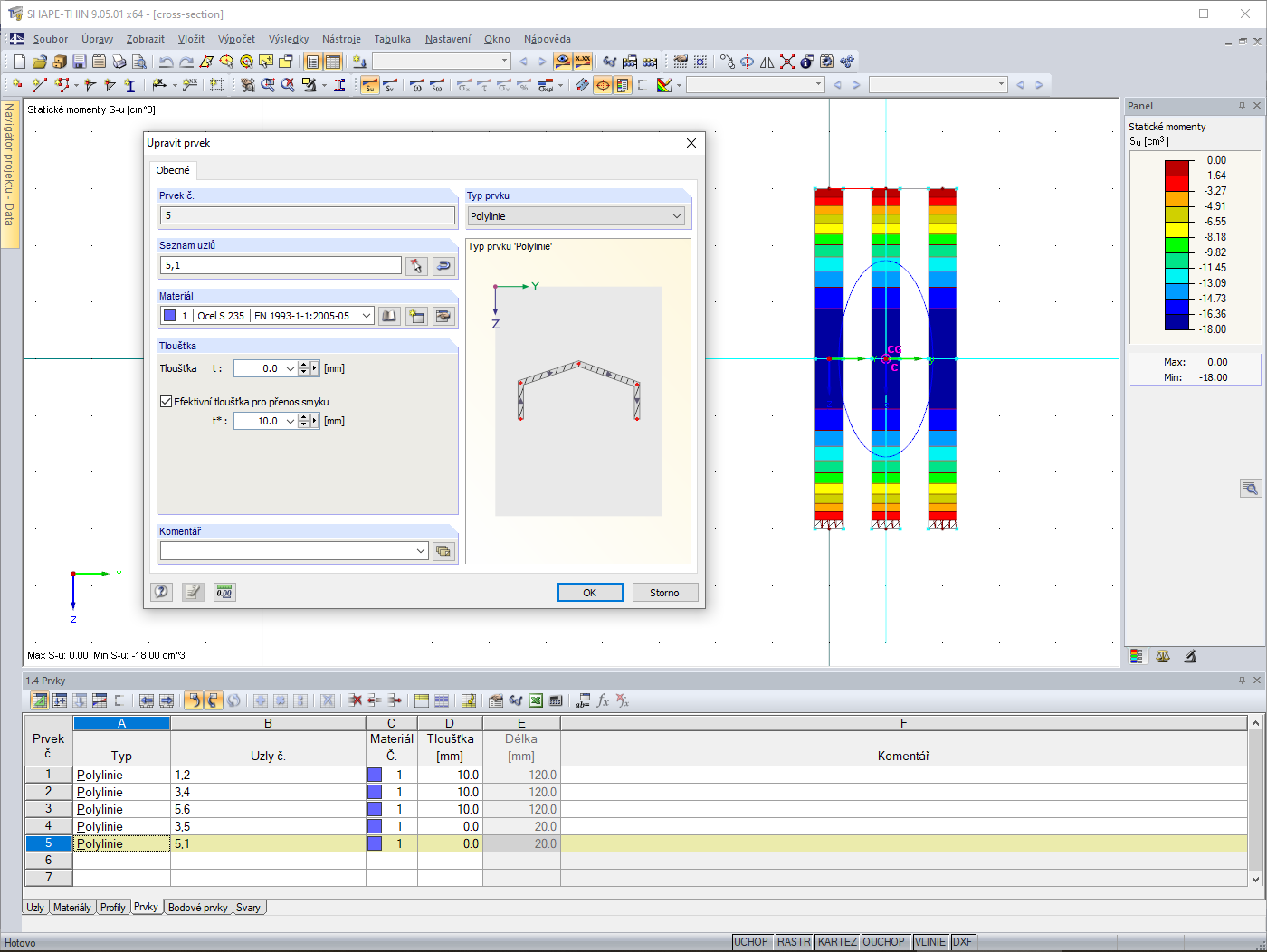The width and height of the screenshot is (1267, 952).
Task: Click the 0.00 units and decimals icon
Action: click(x=224, y=592)
